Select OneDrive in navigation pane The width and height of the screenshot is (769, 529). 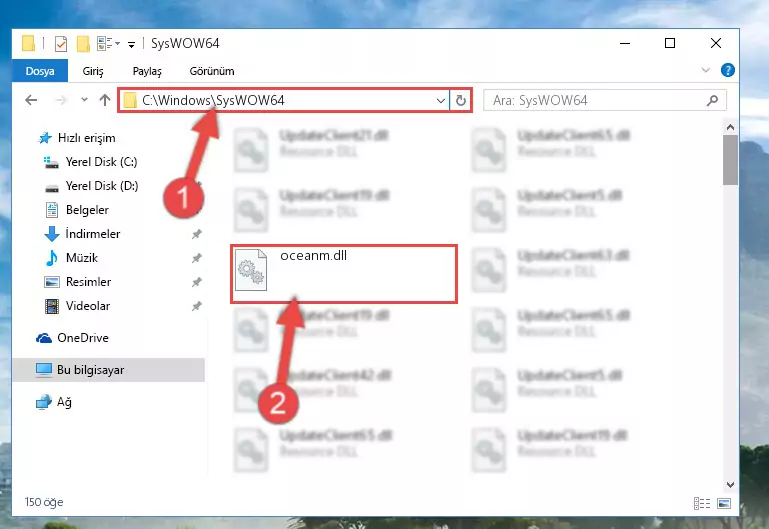72,338
